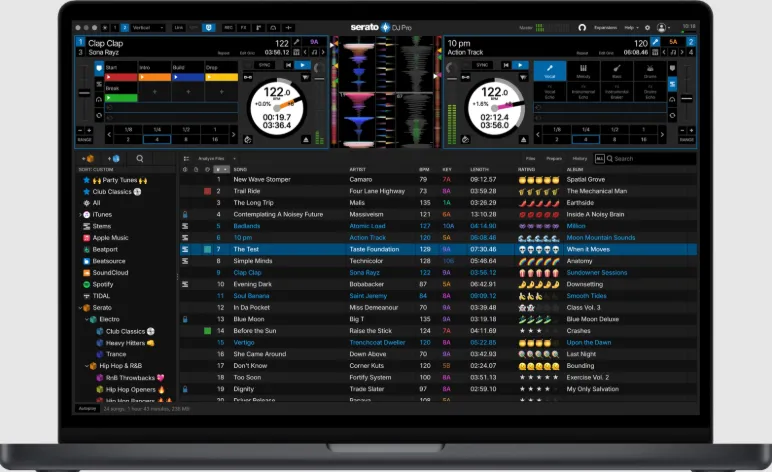Toggle the REC panel in top toolbar
This screenshot has height=472, width=772.
tap(228, 28)
